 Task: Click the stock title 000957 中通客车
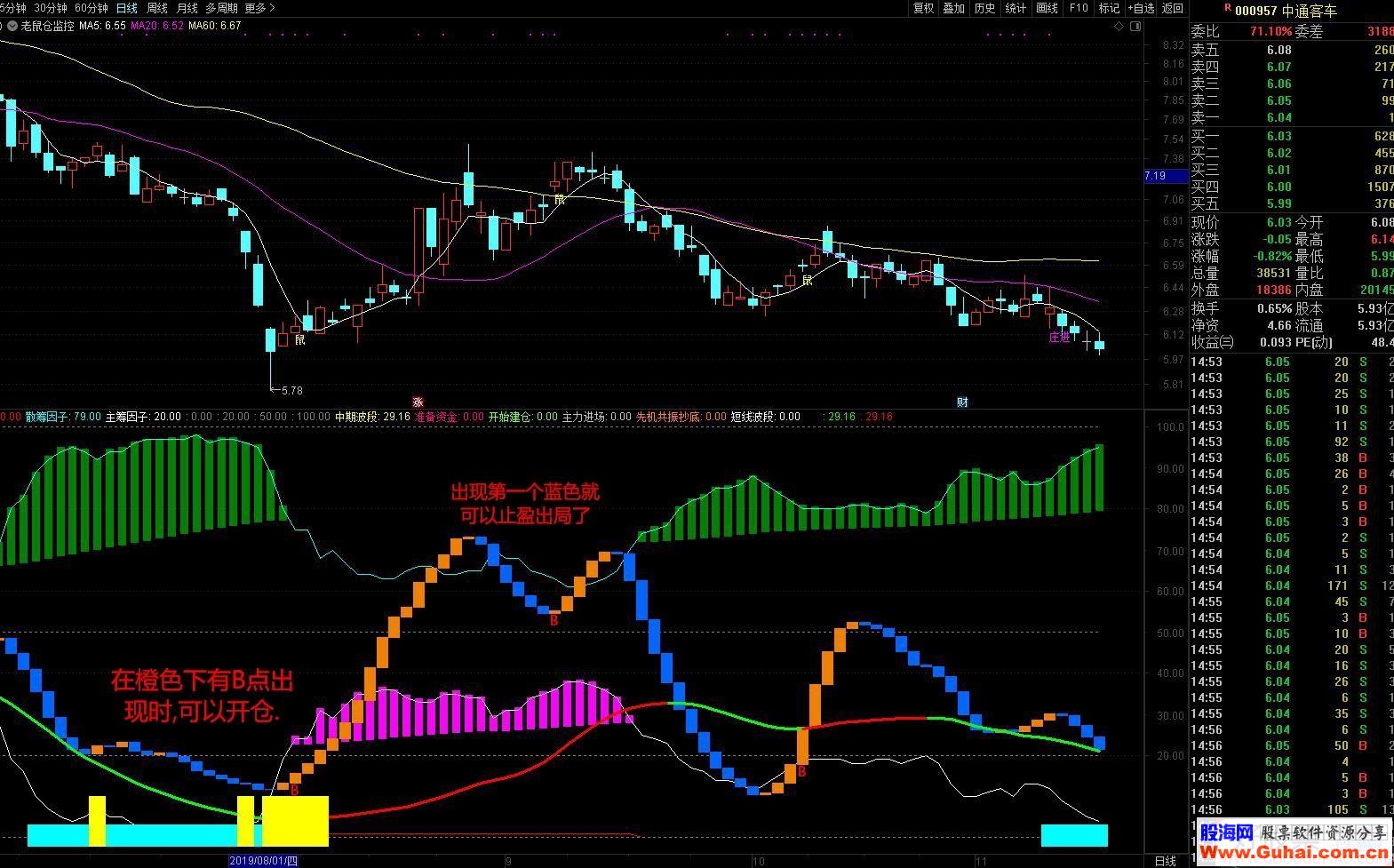click(x=1286, y=11)
